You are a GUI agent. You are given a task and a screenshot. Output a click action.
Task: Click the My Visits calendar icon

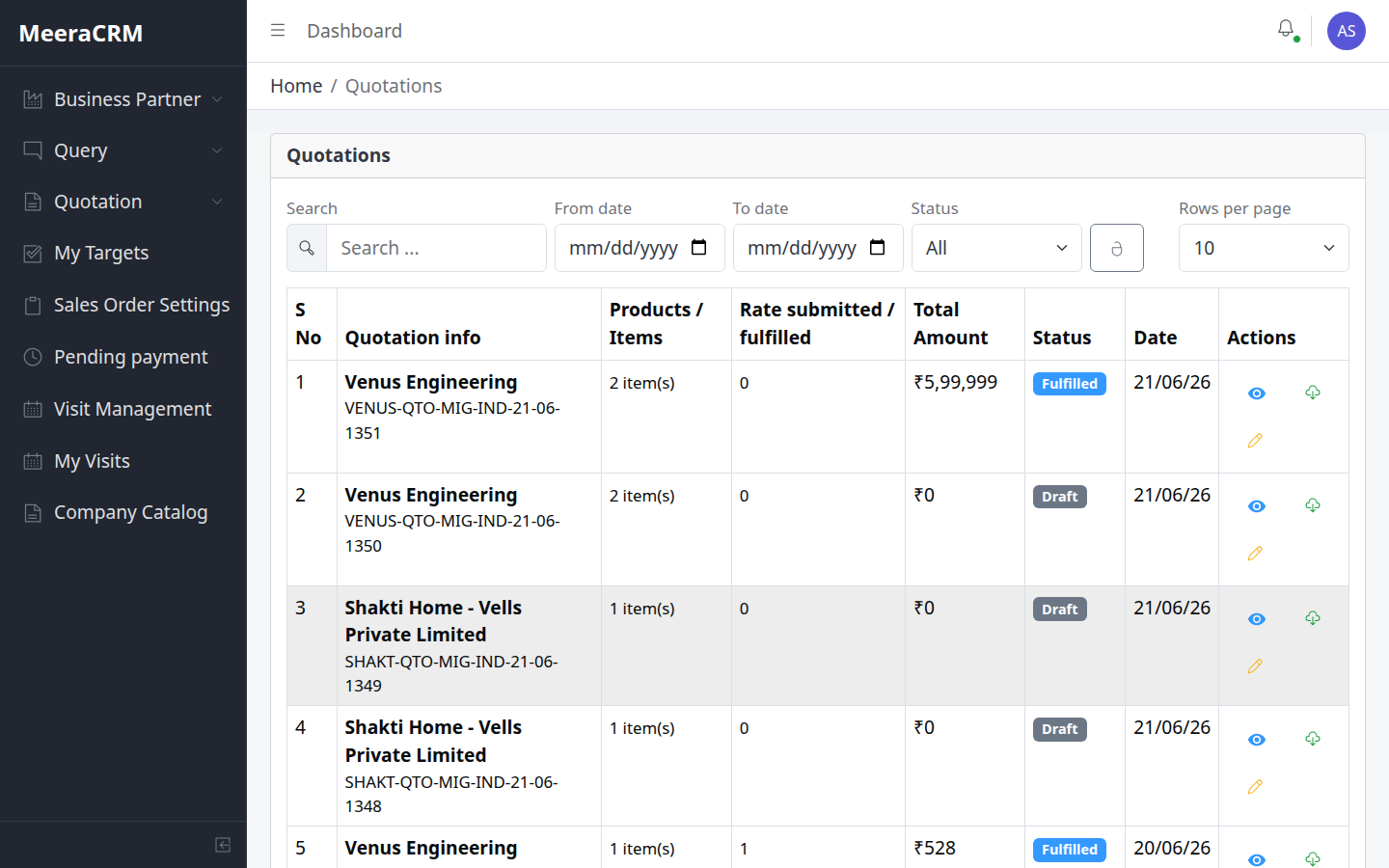click(x=33, y=461)
